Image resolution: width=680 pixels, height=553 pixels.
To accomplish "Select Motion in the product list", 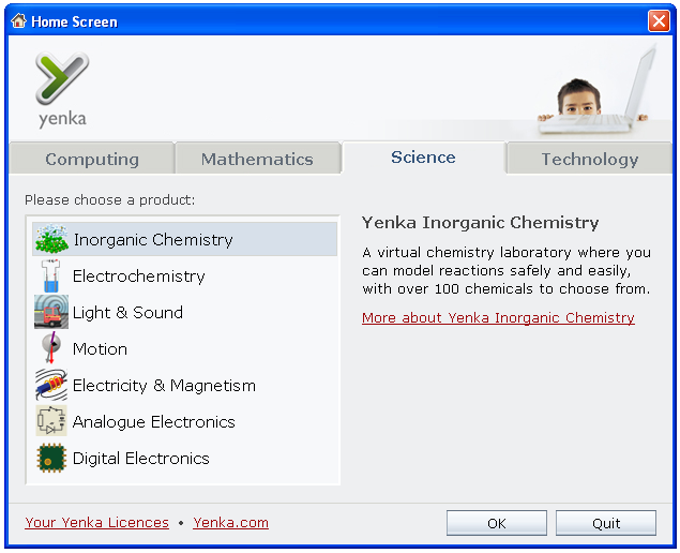I will (x=100, y=349).
